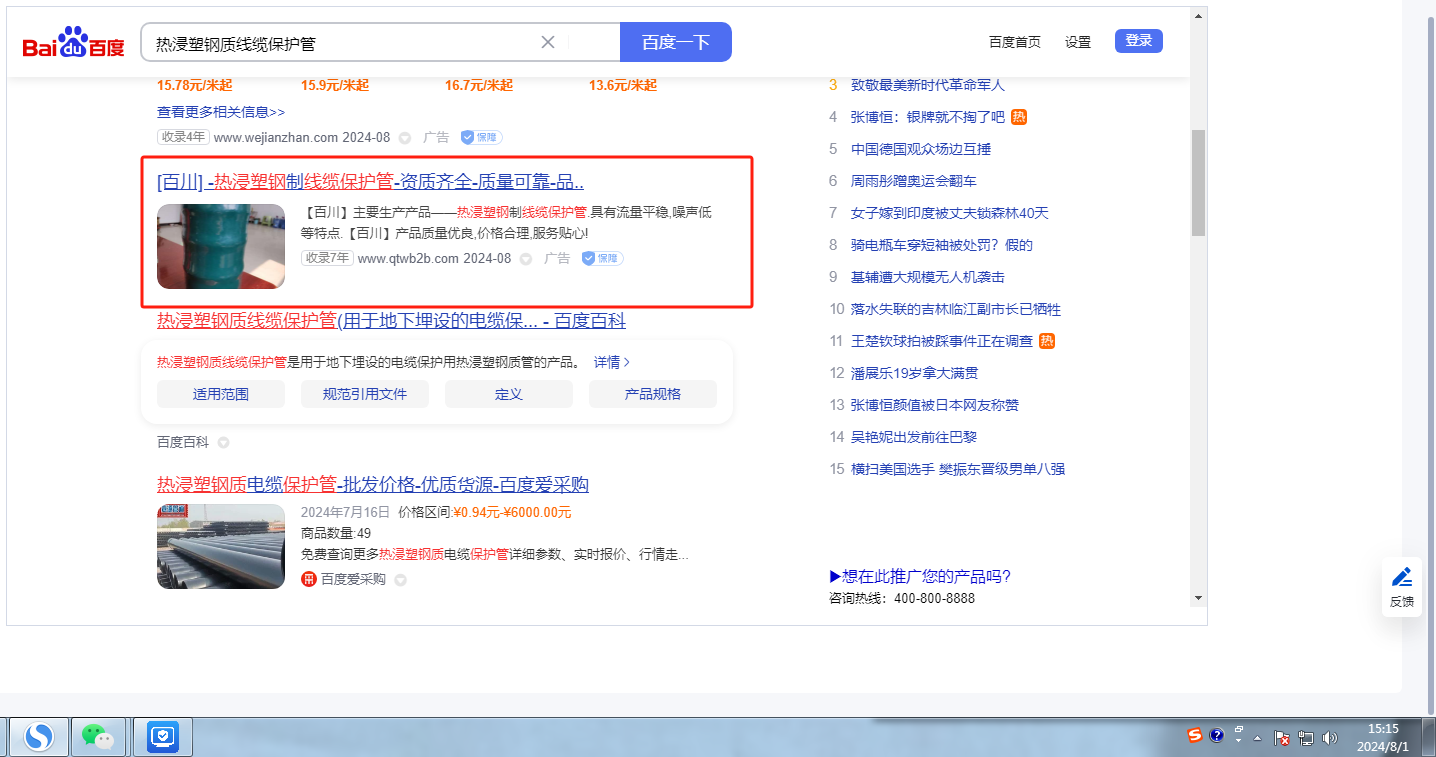This screenshot has width=1436, height=757.
Task: Open WeChat from the taskbar
Action: 97,737
